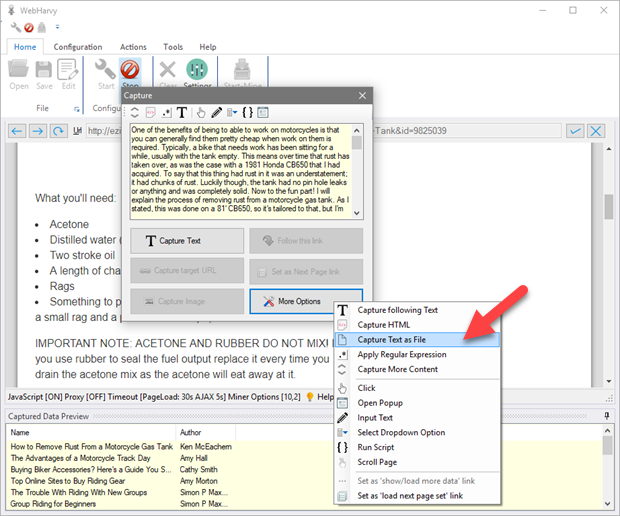Click the Capture HTML icon in Capture toolbar

(x=151, y=113)
